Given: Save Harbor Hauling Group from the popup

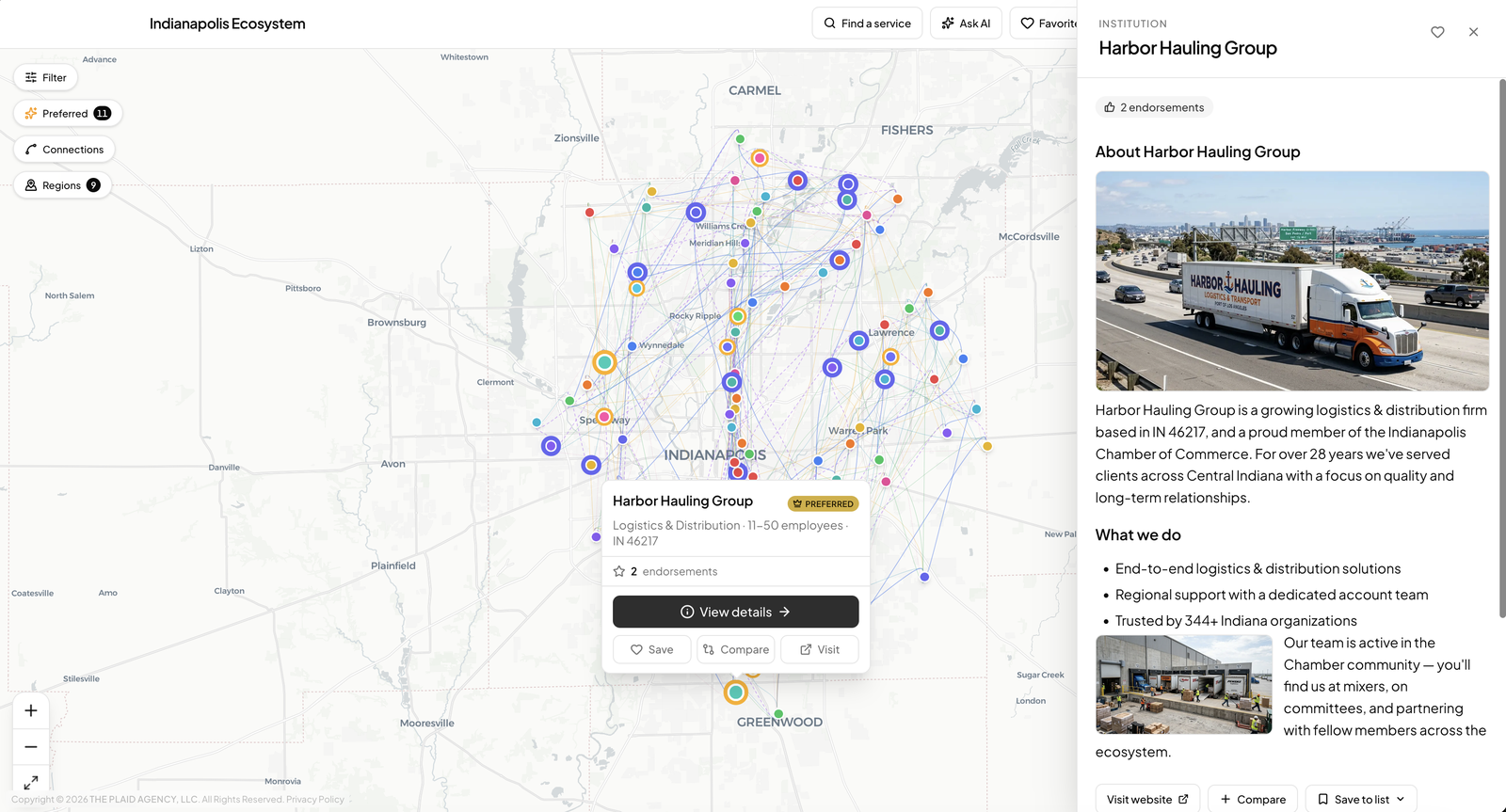Looking at the screenshot, I should (x=651, y=649).
